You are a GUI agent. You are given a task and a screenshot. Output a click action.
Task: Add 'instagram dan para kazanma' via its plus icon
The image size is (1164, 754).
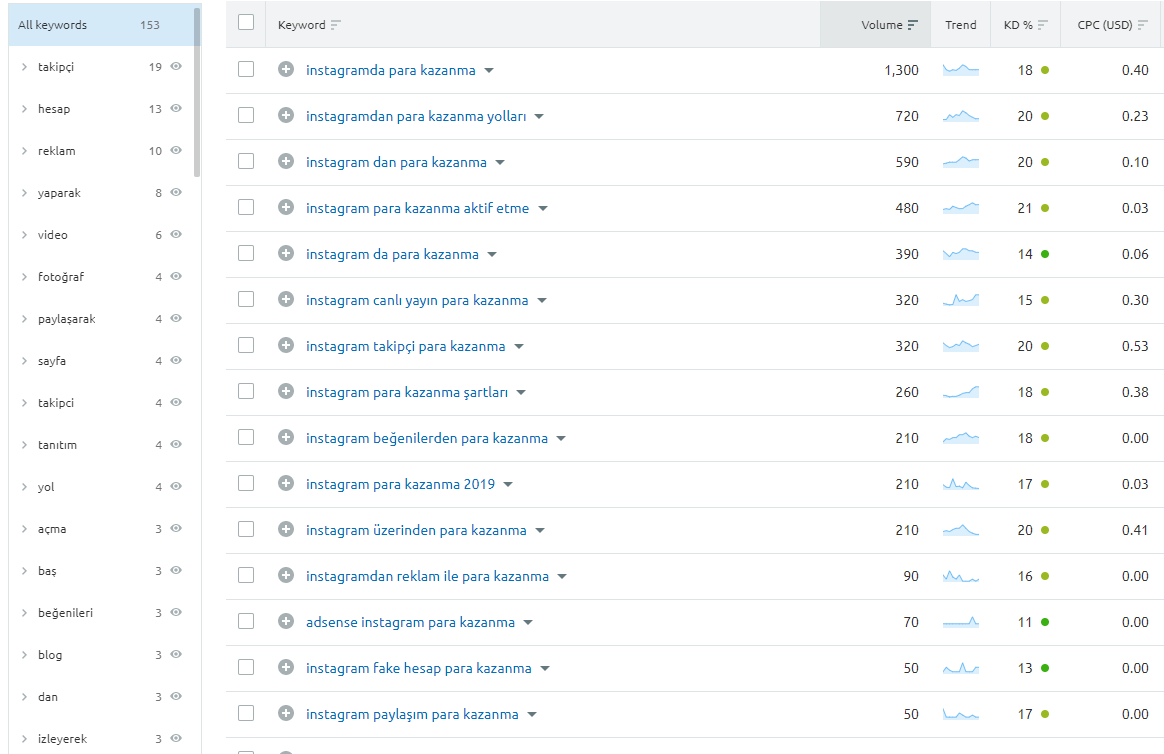click(286, 161)
